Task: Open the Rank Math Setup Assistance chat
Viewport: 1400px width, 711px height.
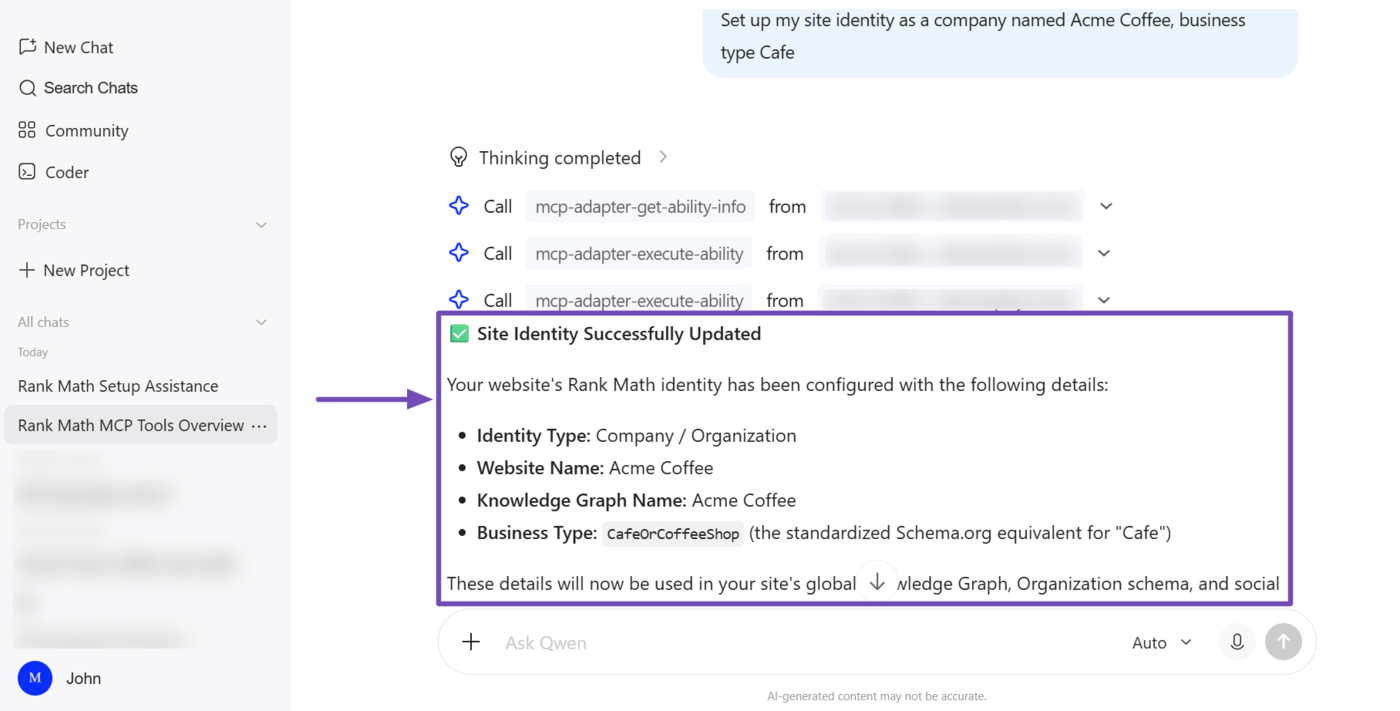Action: (118, 386)
